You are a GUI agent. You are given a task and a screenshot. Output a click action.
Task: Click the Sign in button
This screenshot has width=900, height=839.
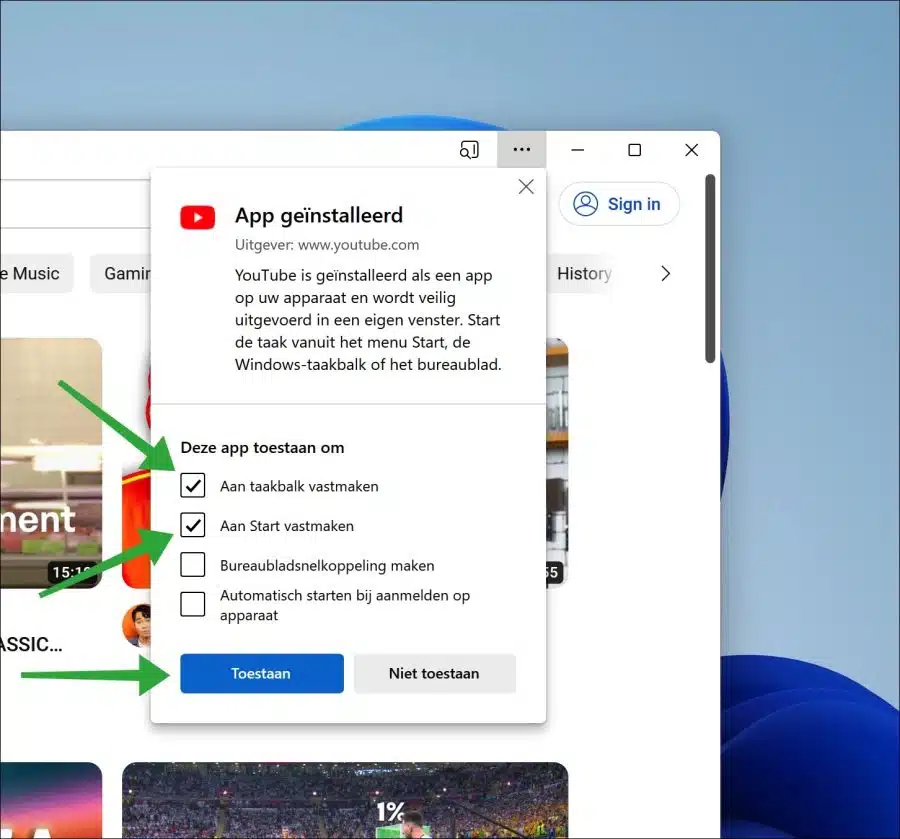[619, 204]
